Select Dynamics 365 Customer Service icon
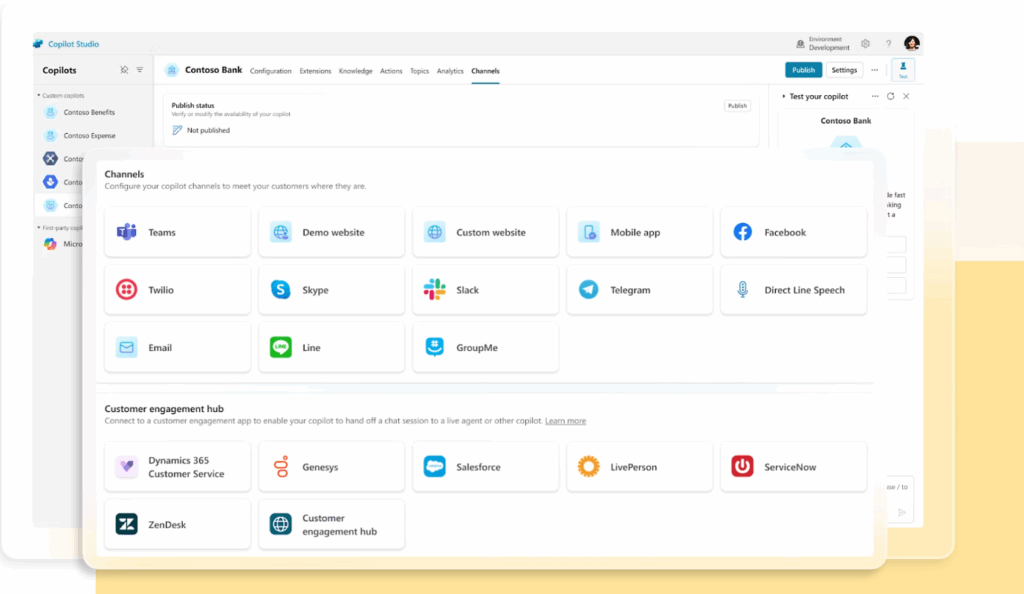Image resolution: width=1024 pixels, height=594 pixels. click(x=127, y=467)
